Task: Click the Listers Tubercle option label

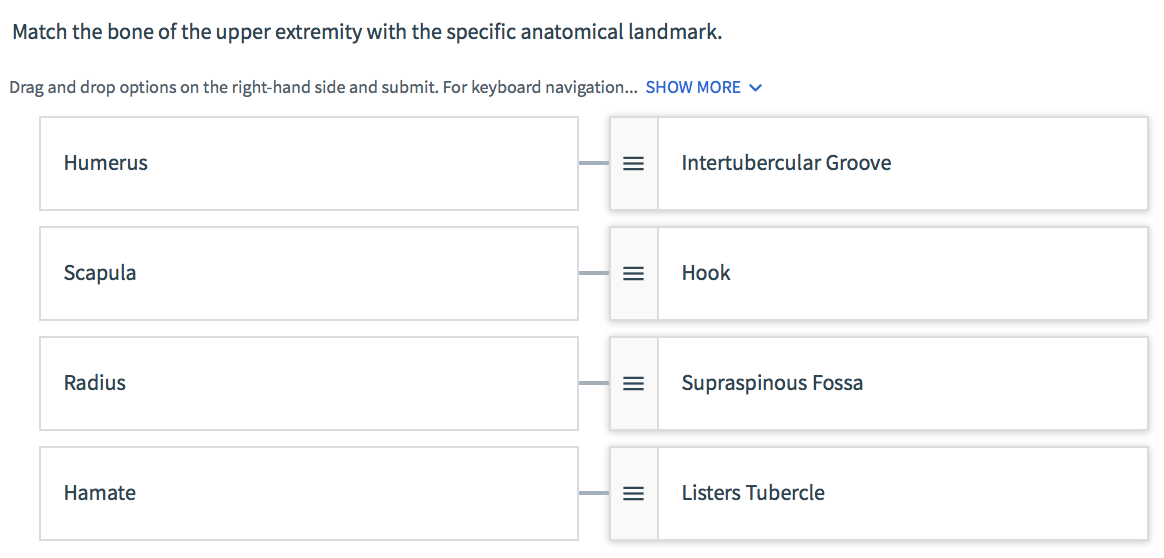Action: click(x=753, y=493)
